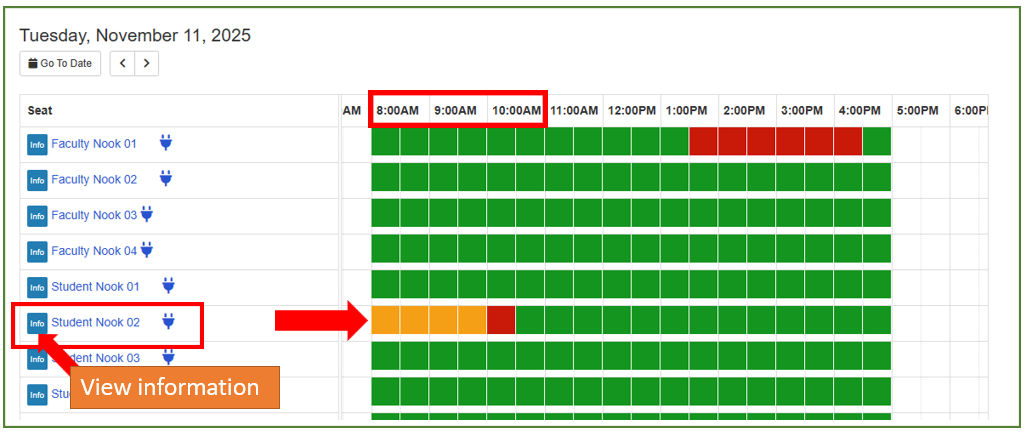Open Info badge for Student Nook 01
The height and width of the screenshot is (433, 1025).
[37, 288]
